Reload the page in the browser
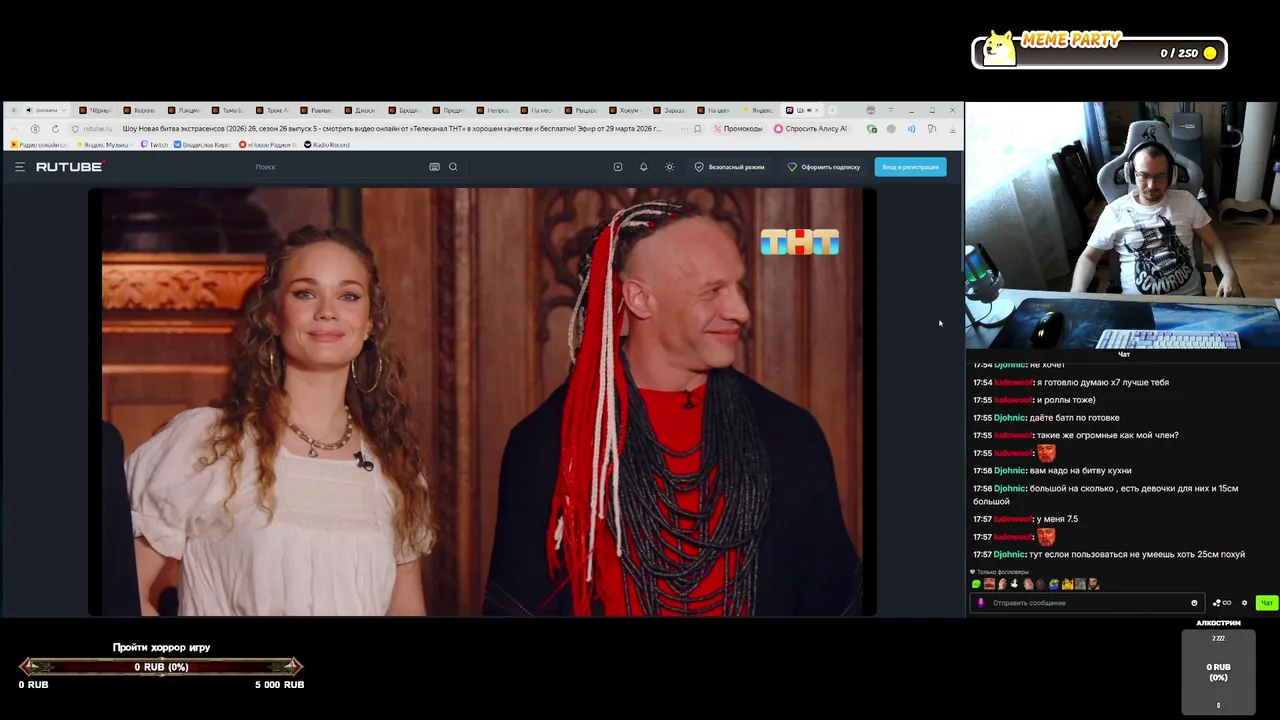 [55, 129]
